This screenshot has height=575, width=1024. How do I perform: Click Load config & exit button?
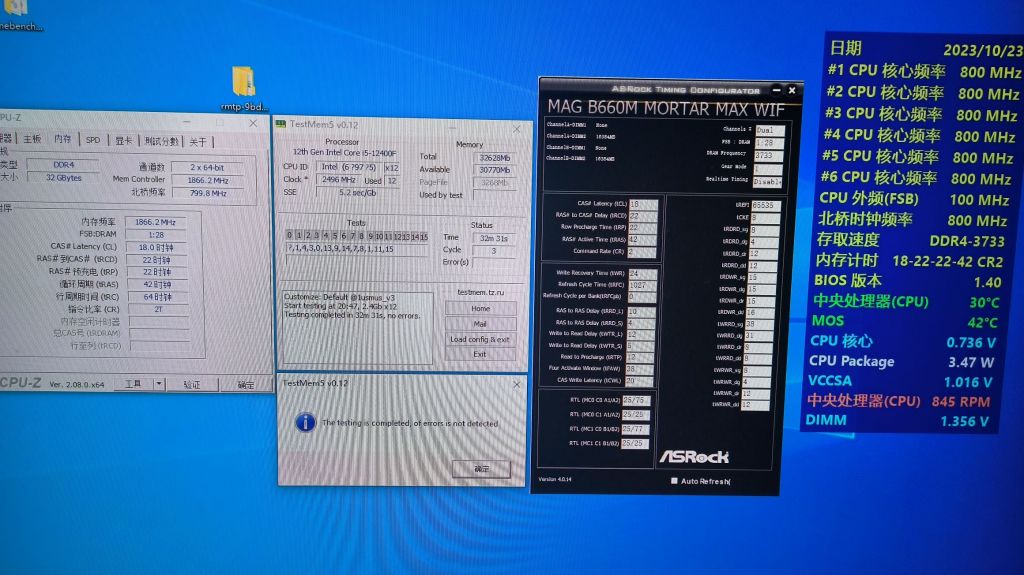480,339
